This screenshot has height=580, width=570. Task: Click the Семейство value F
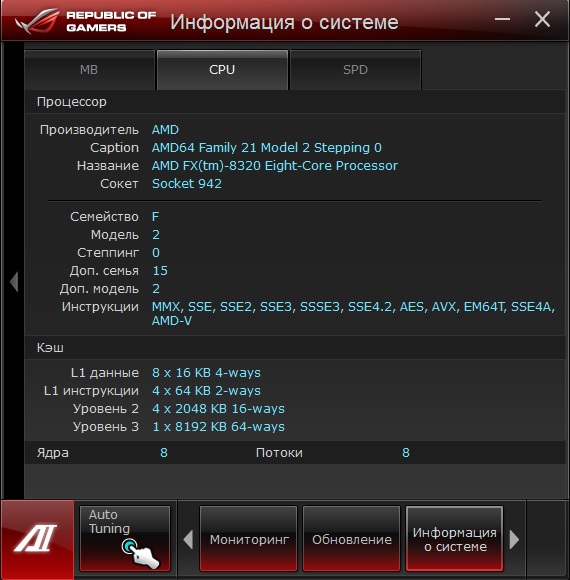[155, 217]
